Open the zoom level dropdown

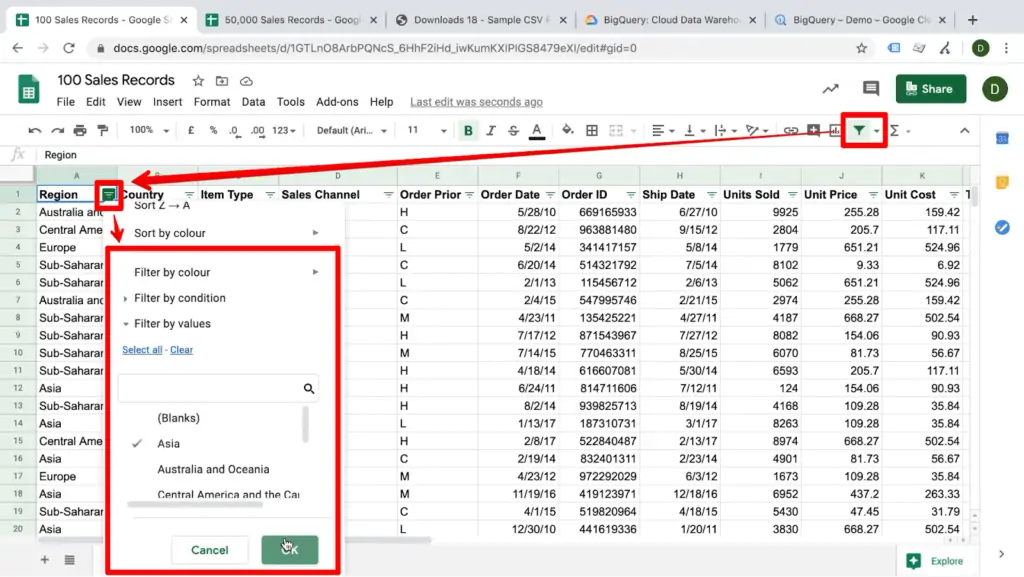146,130
